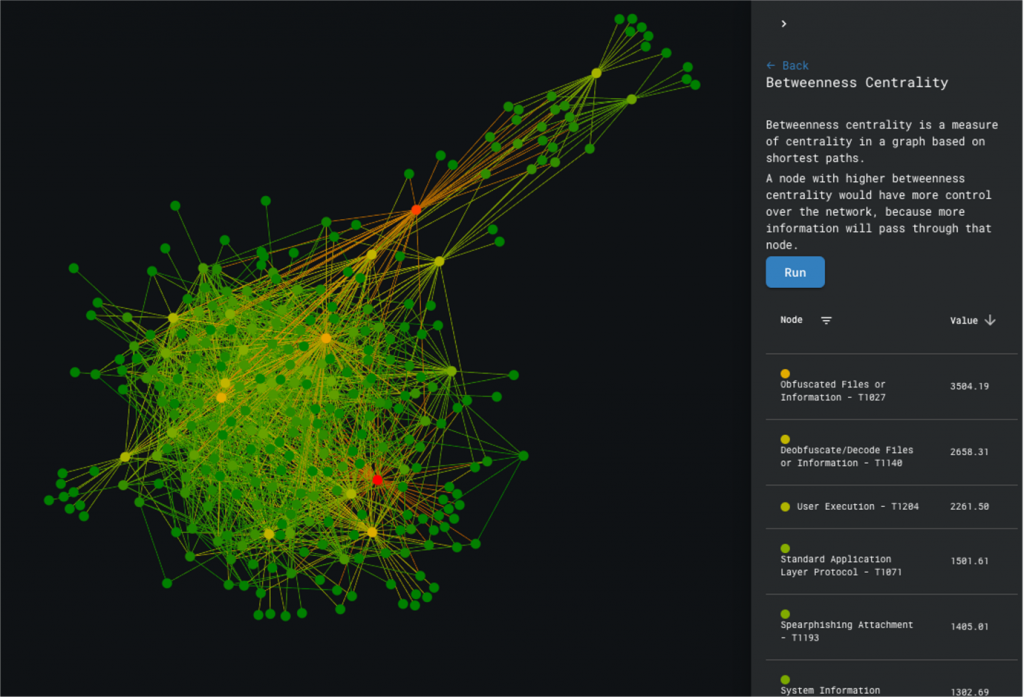Image resolution: width=1024 pixels, height=697 pixels.
Task: Click the dot icon next to User Execution
Action: point(785,507)
